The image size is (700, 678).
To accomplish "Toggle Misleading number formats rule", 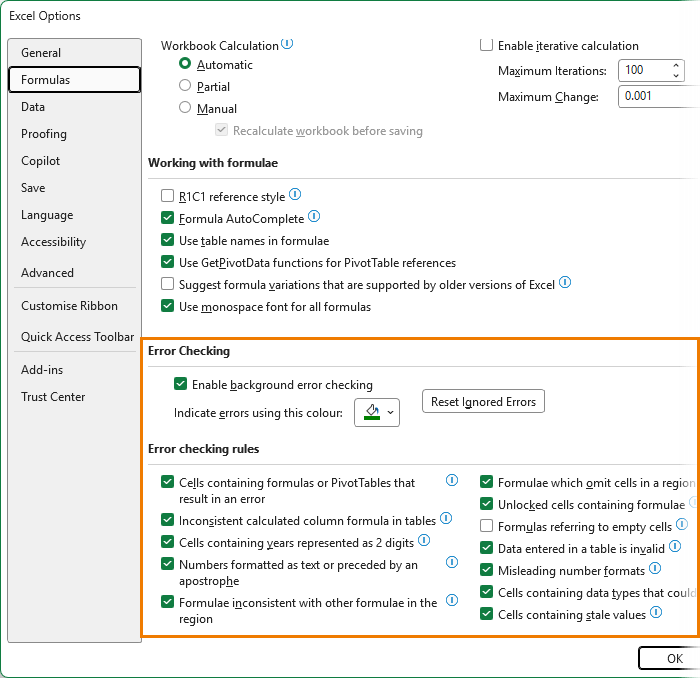I will click(x=486, y=570).
